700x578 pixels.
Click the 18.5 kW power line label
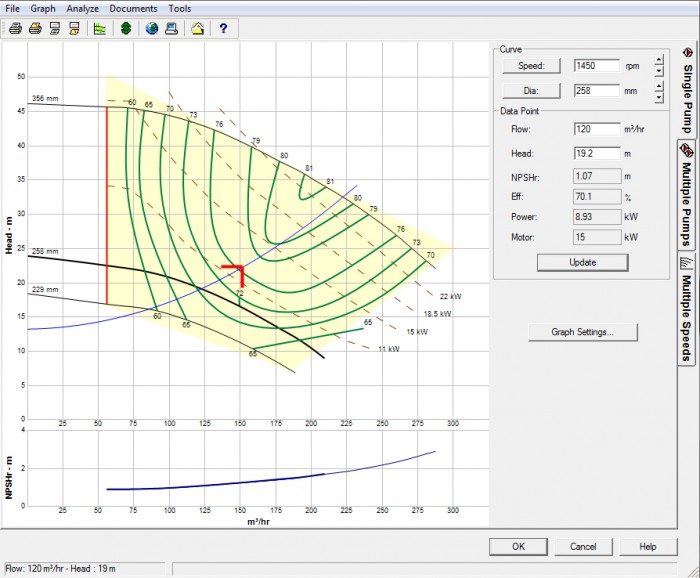pos(438,314)
